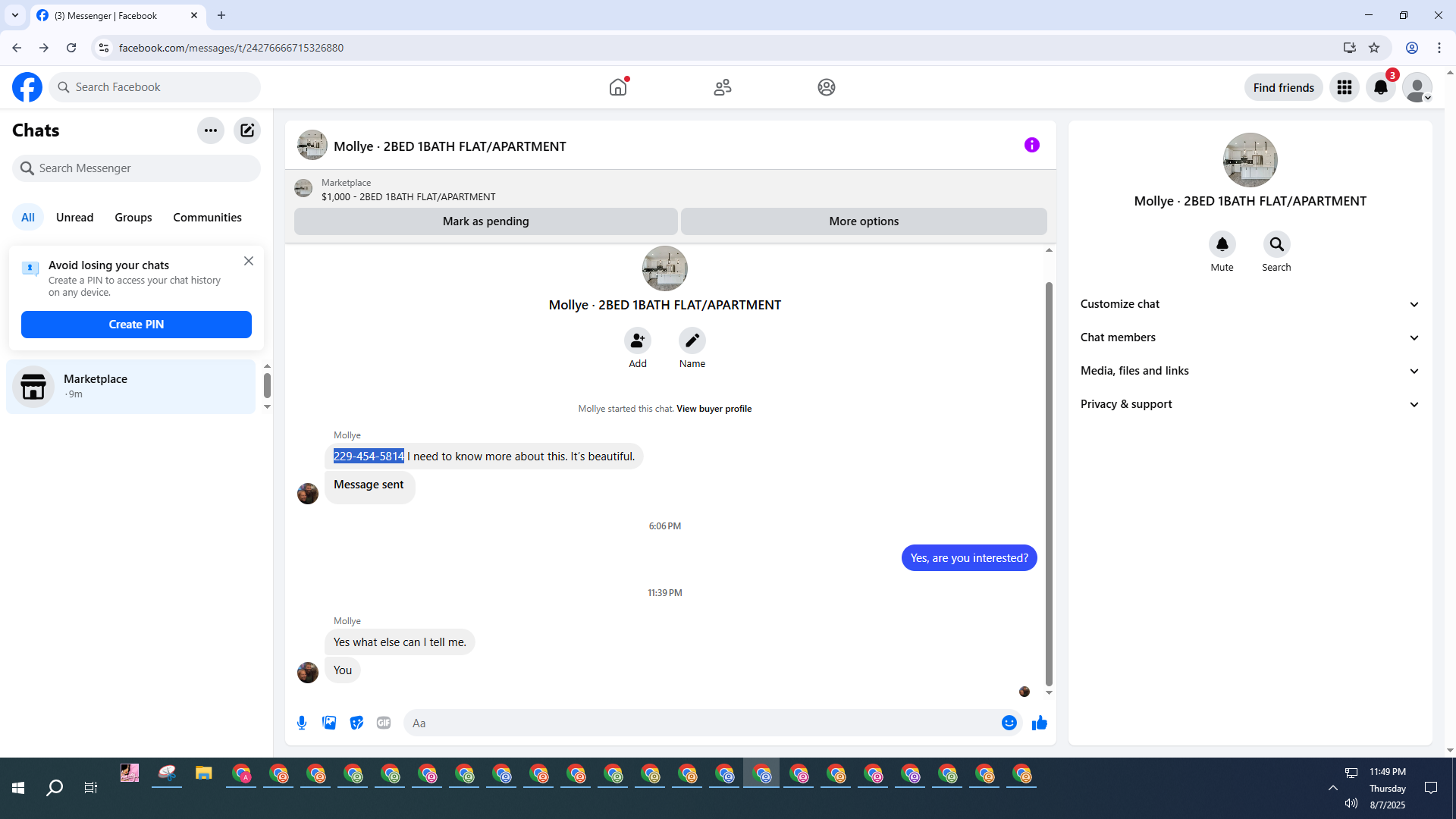Expand Privacy & support section
This screenshot has width=1456, height=819.
point(1250,404)
